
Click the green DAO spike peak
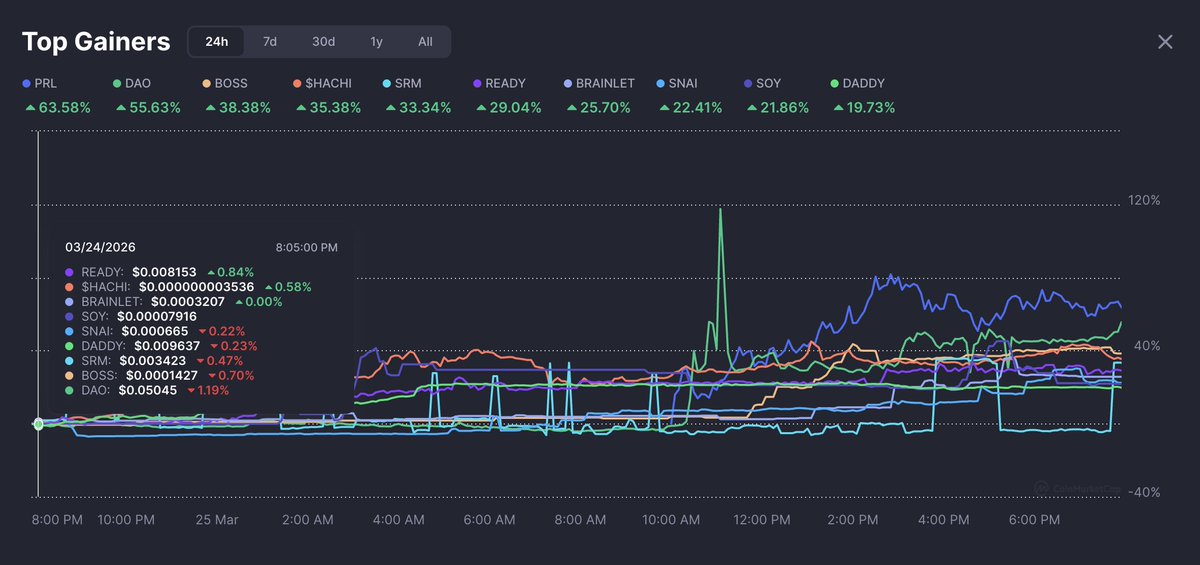point(720,210)
